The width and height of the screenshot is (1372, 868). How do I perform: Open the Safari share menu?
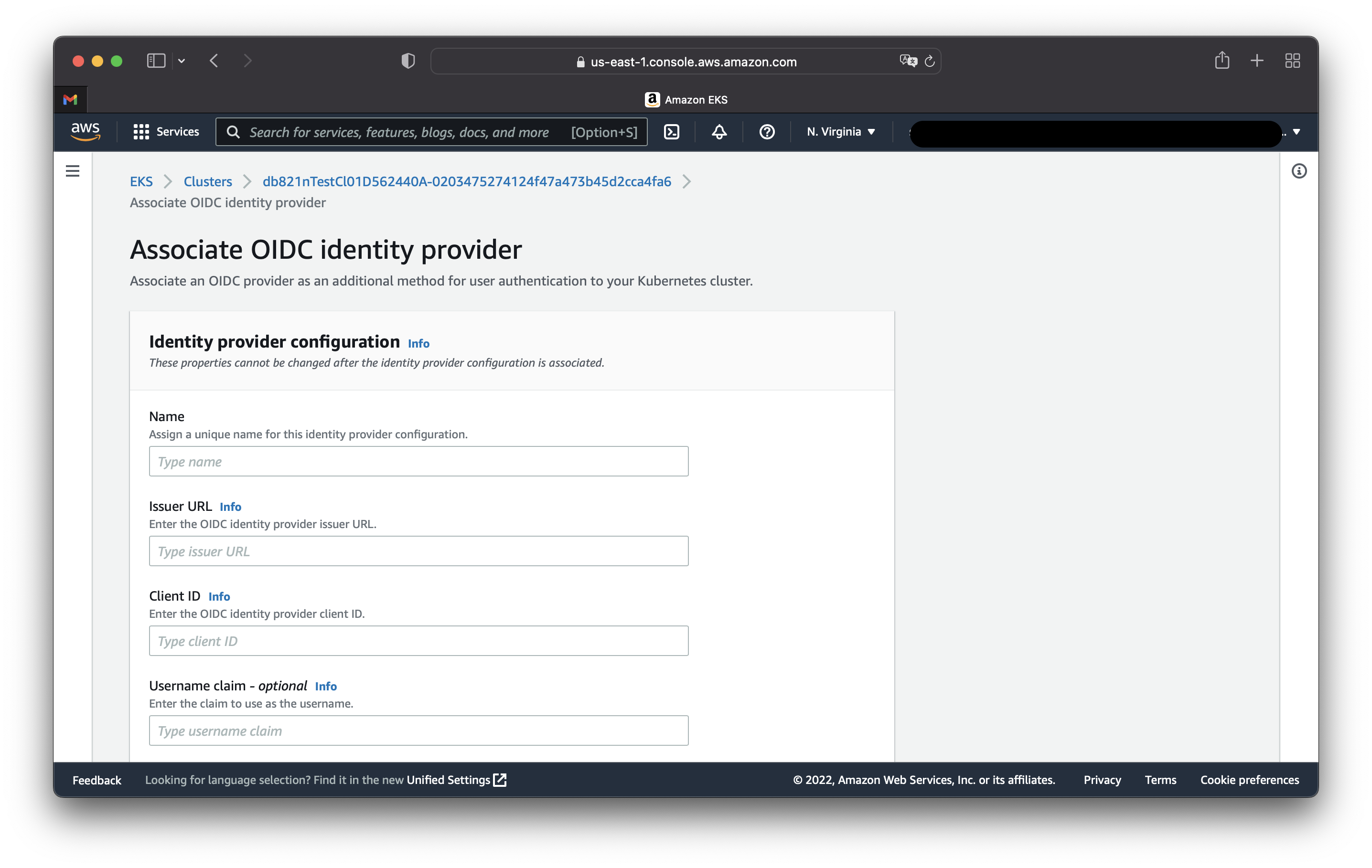click(x=1222, y=60)
